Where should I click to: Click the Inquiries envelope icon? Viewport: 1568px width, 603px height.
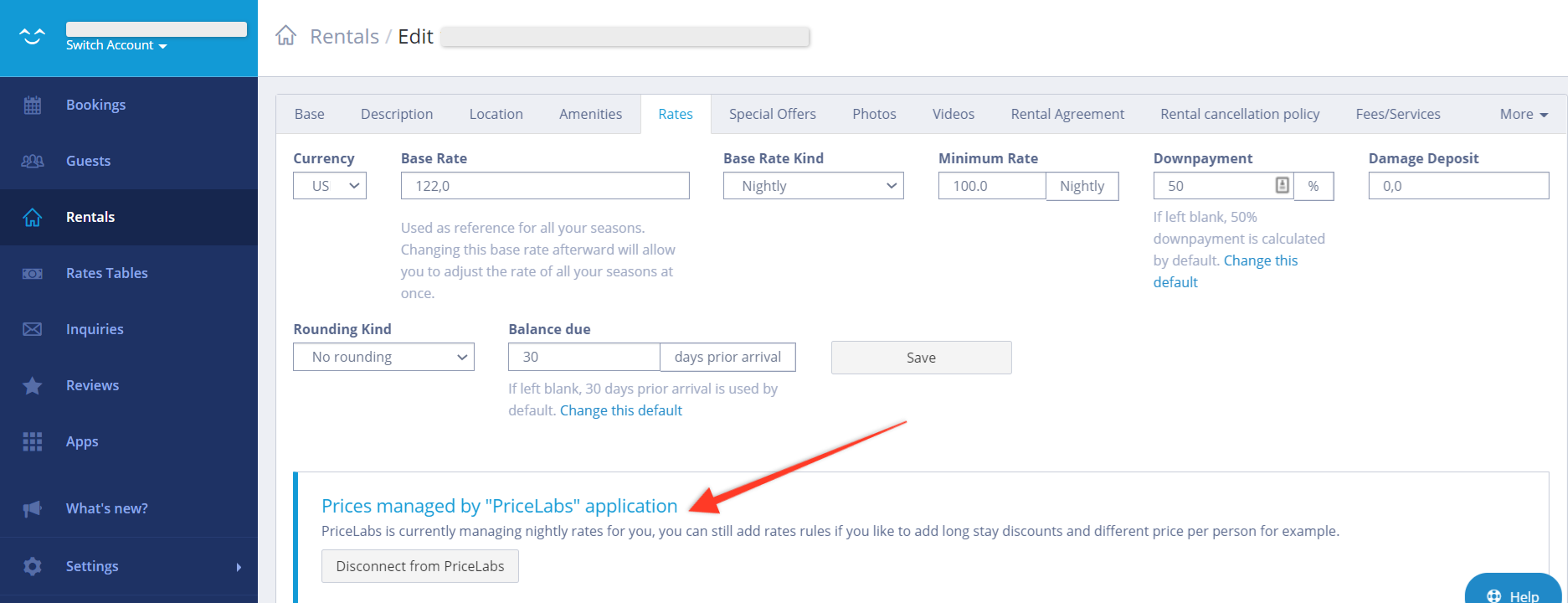pos(33,329)
